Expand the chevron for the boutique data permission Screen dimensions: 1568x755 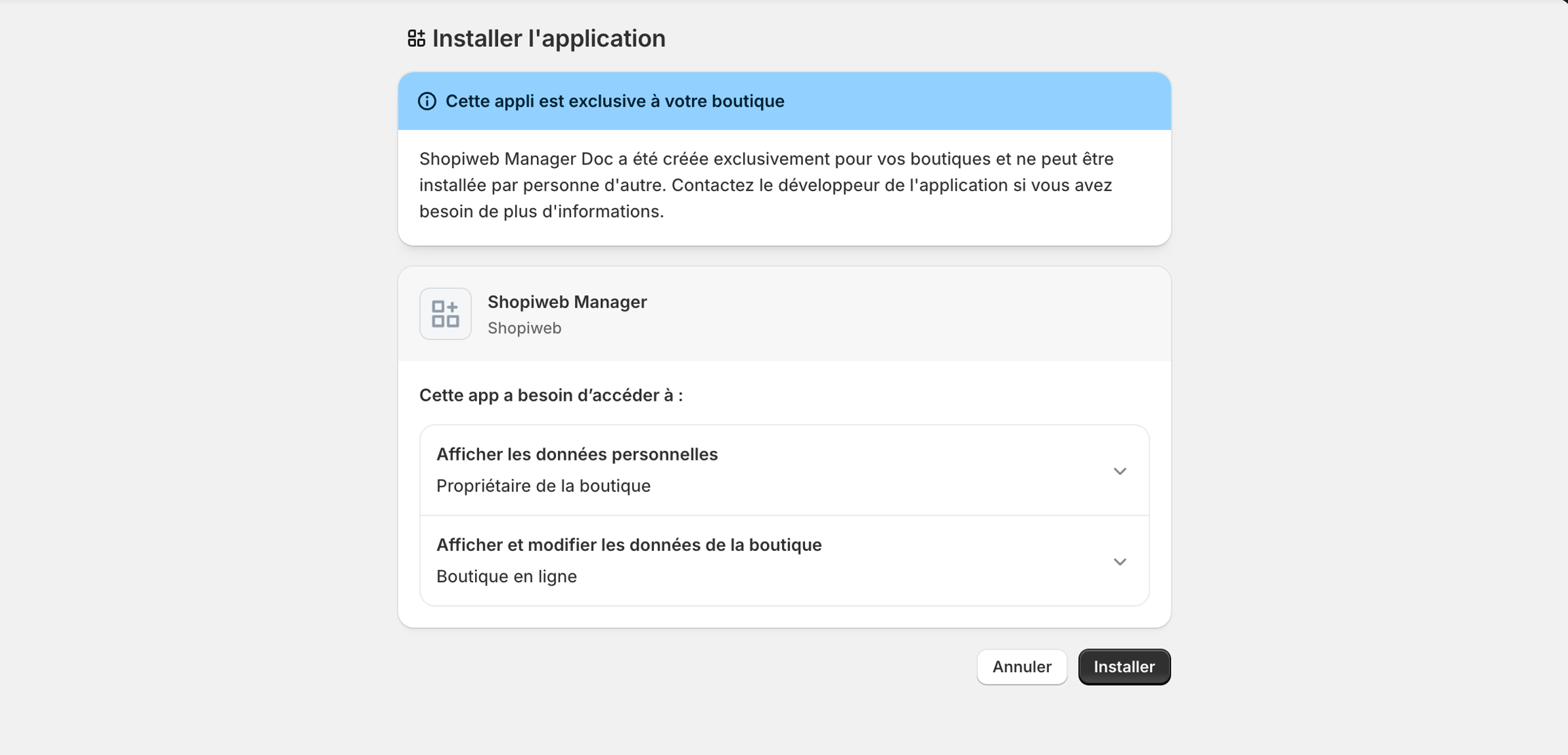[1120, 561]
